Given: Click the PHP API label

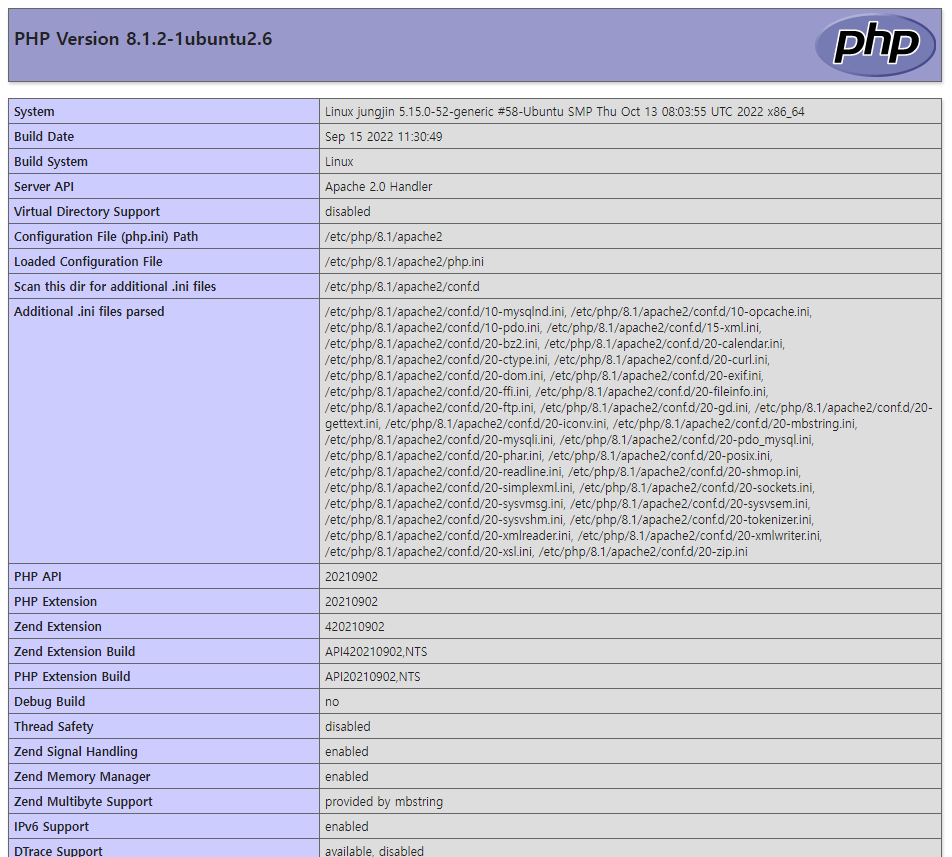Looking at the screenshot, I should coord(38,577).
